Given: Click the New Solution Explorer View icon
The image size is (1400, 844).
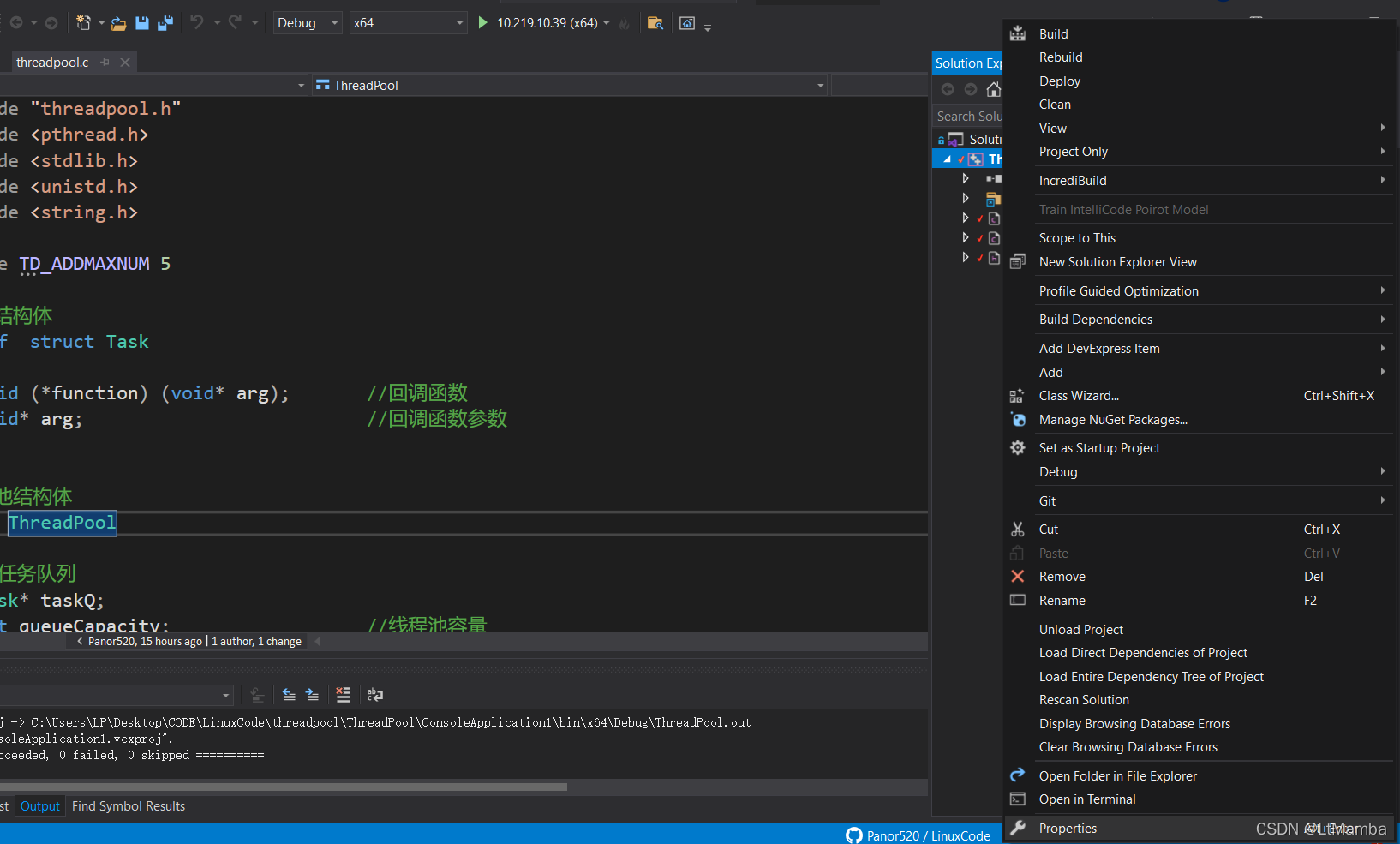Looking at the screenshot, I should click(1018, 261).
